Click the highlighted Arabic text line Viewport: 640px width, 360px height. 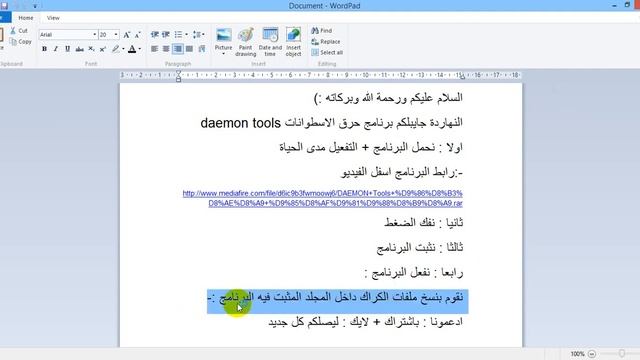(x=337, y=301)
